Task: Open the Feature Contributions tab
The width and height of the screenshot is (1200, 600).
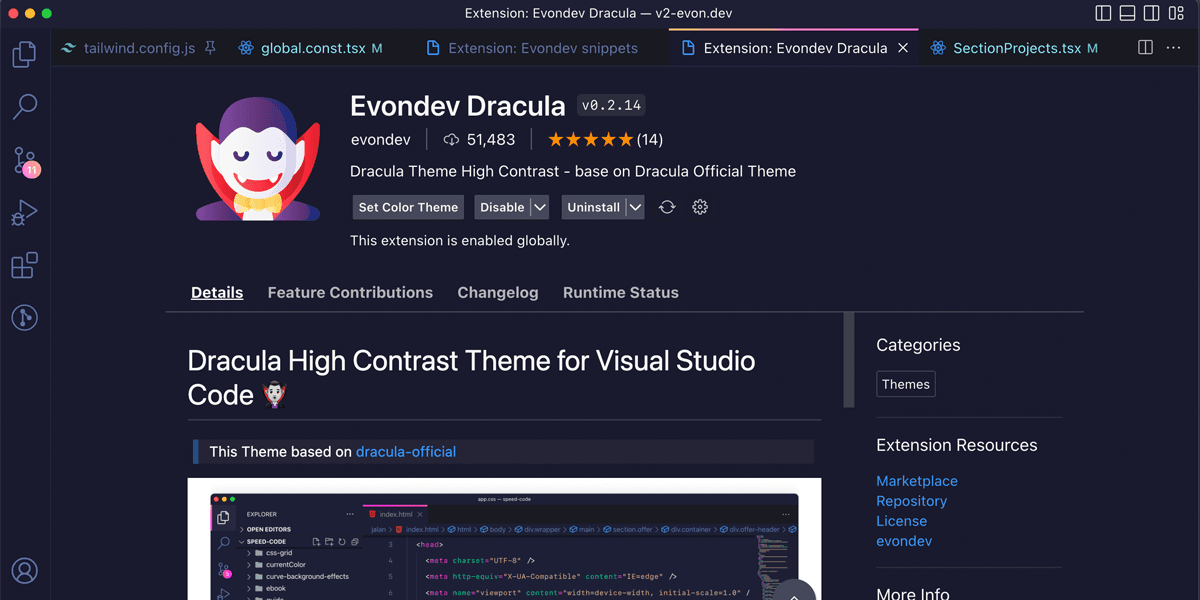Action: (350, 292)
